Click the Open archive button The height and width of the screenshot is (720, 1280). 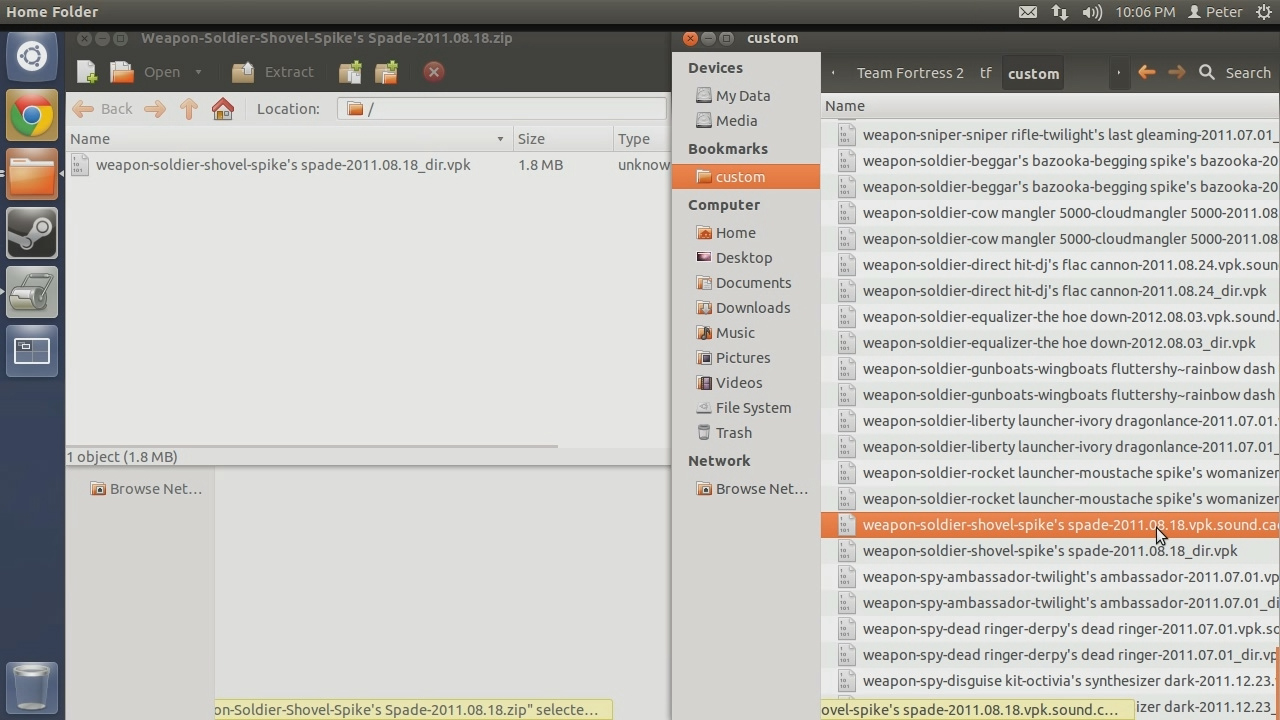click(148, 72)
